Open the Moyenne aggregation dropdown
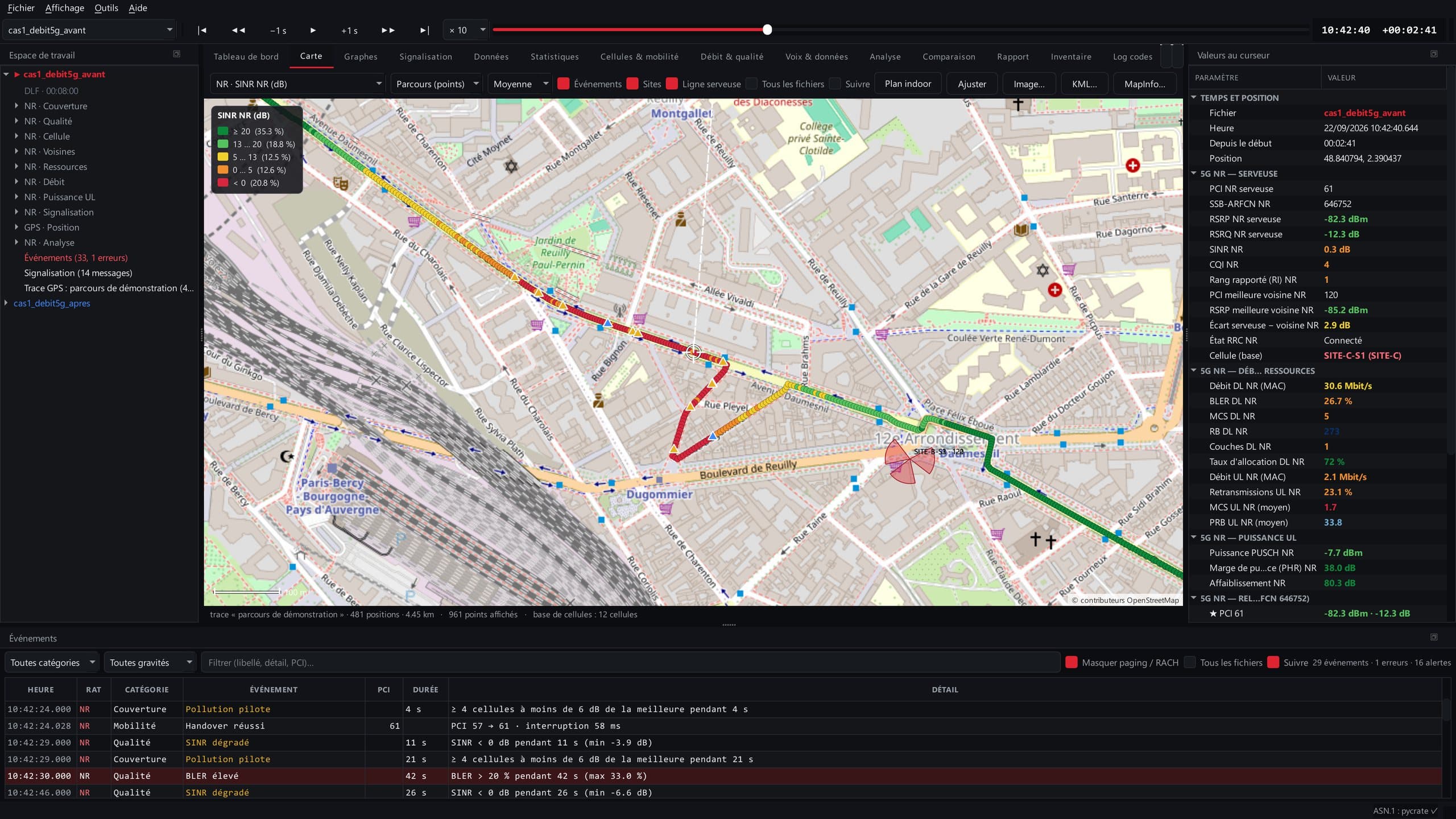The height and width of the screenshot is (819, 1456). [x=520, y=84]
